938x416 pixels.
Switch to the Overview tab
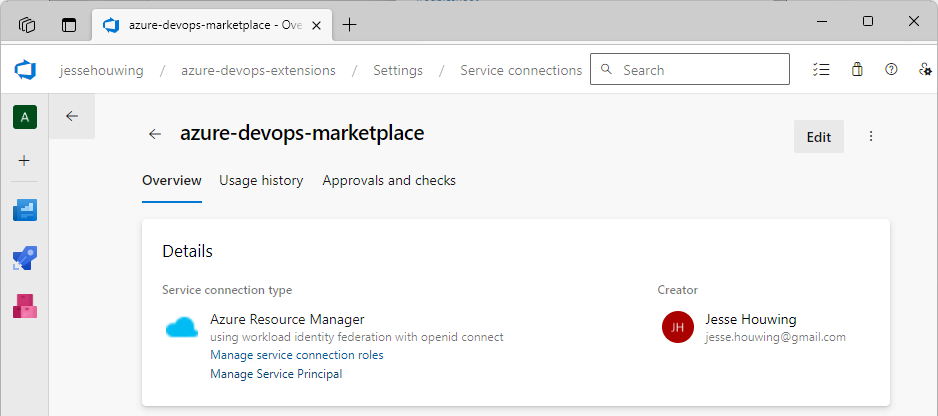tap(172, 181)
